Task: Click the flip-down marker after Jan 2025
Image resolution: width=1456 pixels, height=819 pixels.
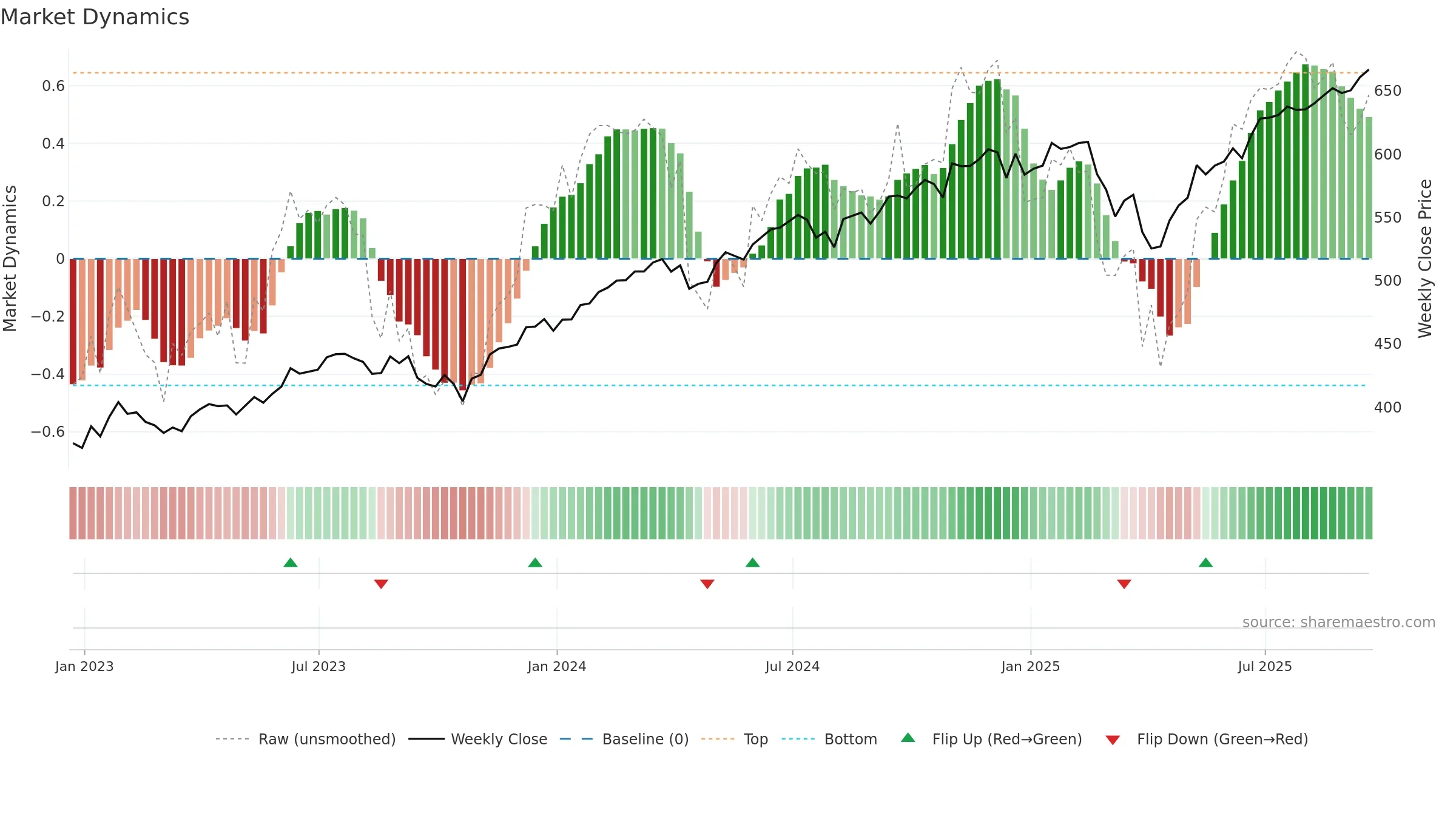Action: coord(1124,584)
